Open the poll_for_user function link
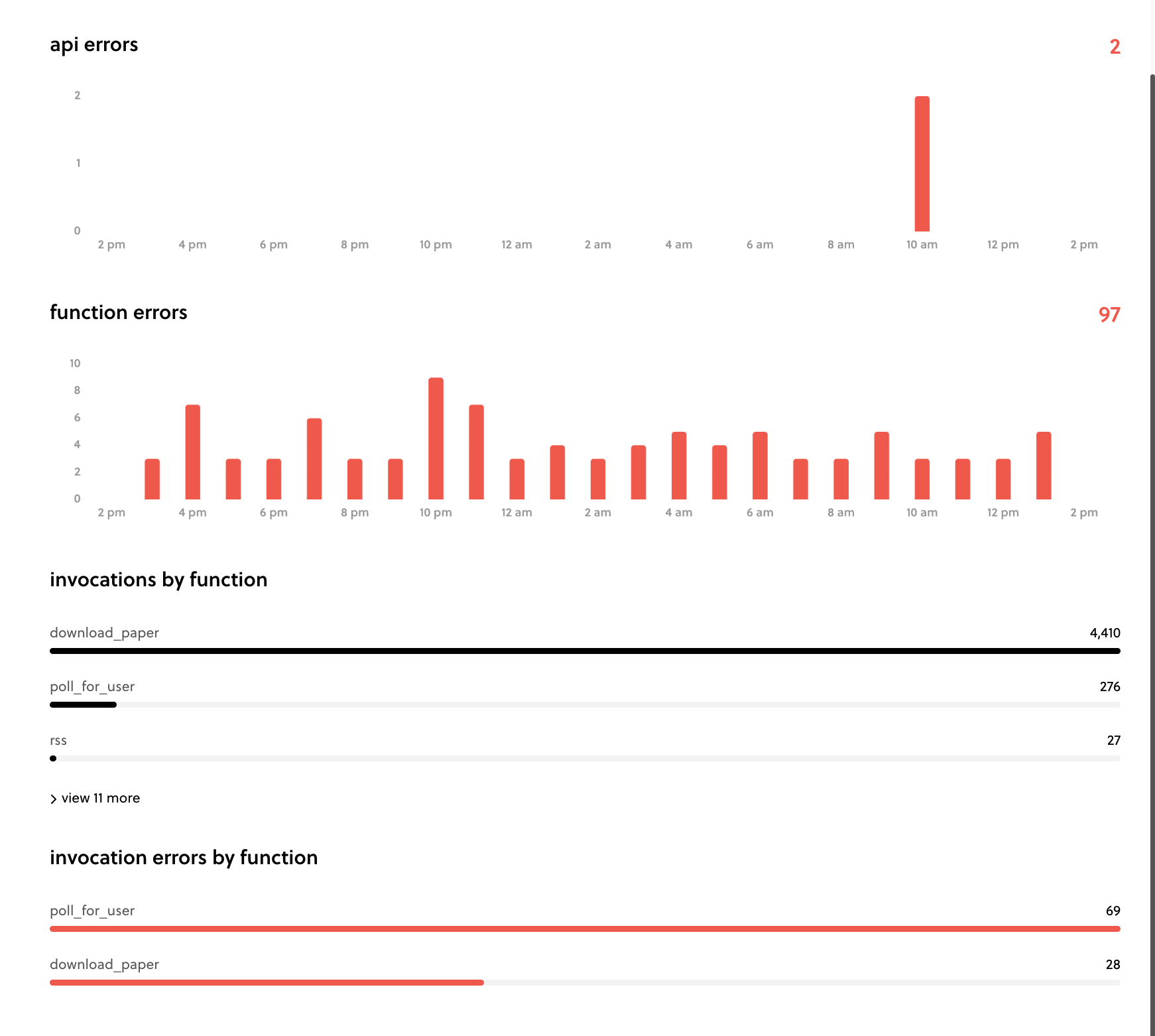 (92, 686)
